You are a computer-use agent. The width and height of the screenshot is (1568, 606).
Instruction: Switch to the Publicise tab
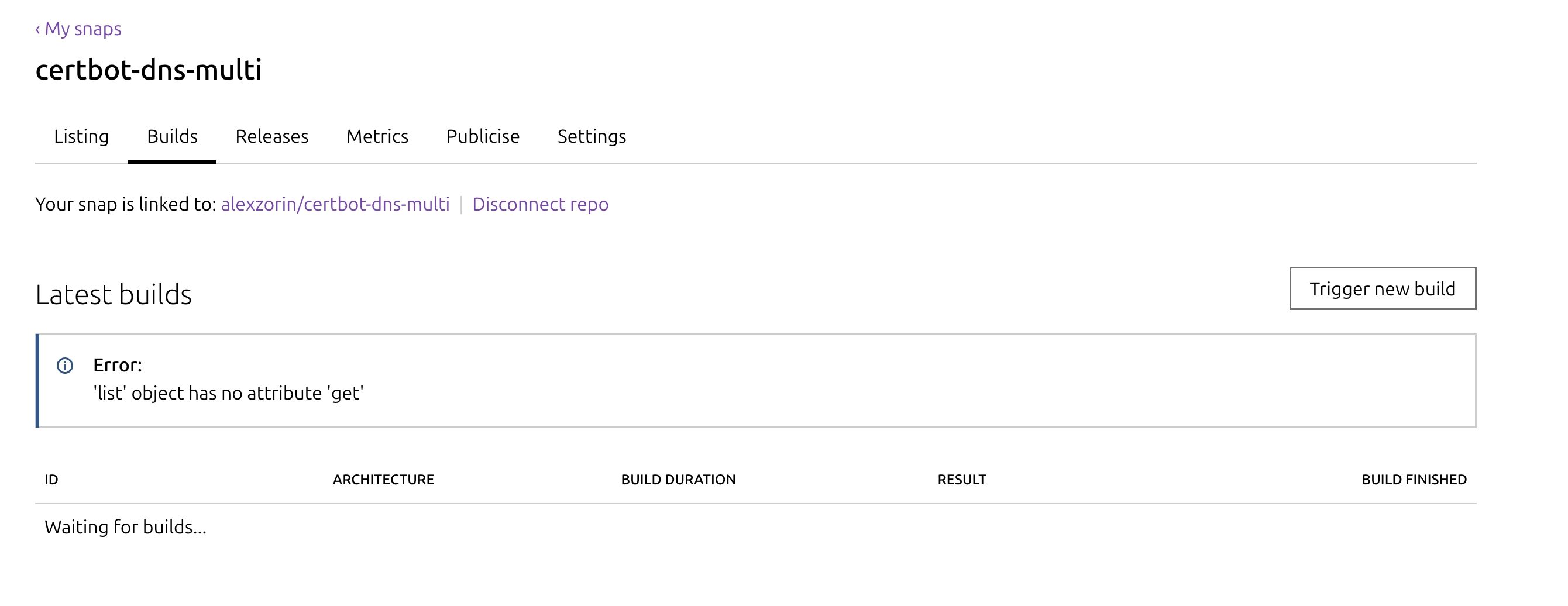coord(483,136)
